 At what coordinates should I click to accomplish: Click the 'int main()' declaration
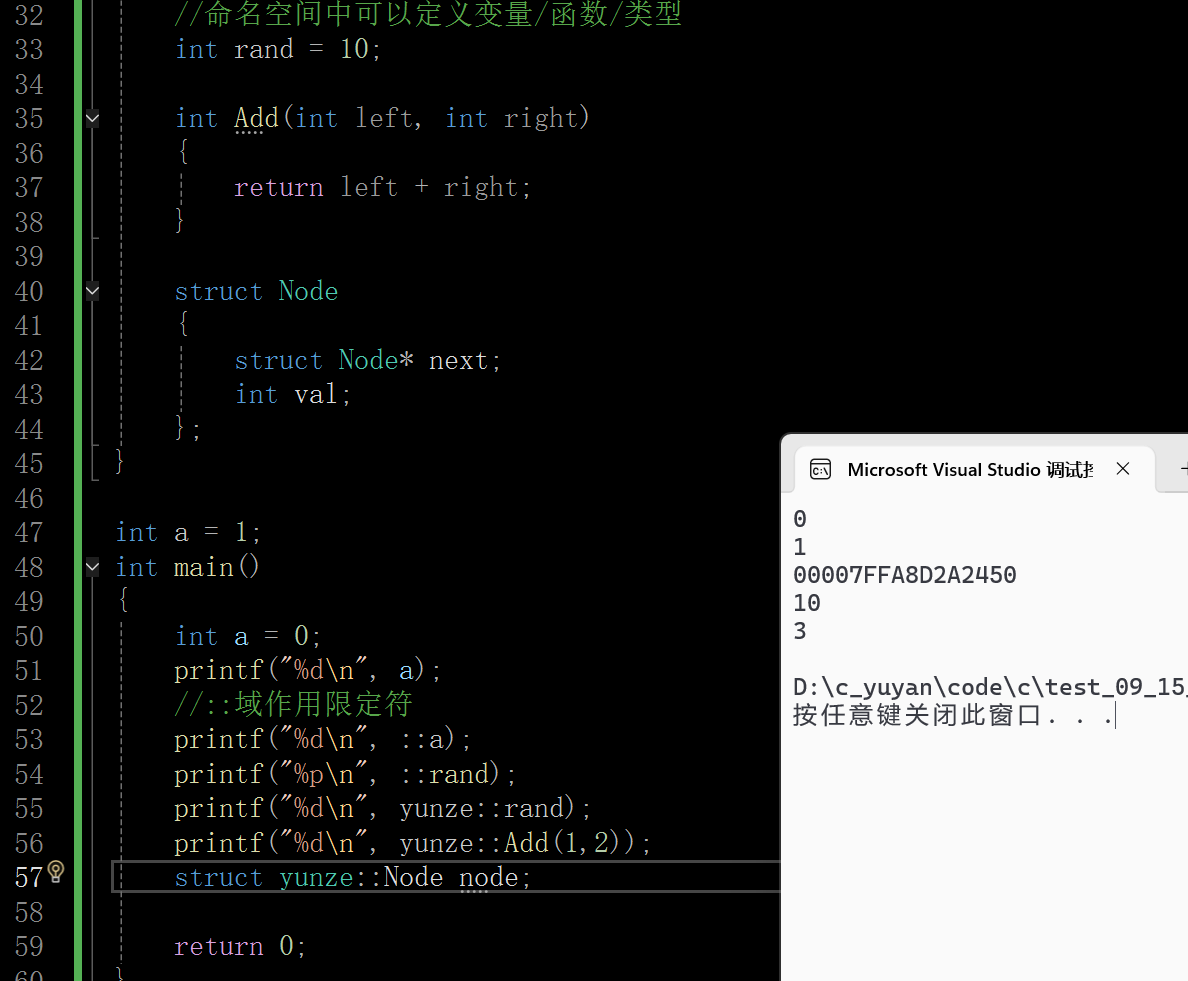click(187, 567)
